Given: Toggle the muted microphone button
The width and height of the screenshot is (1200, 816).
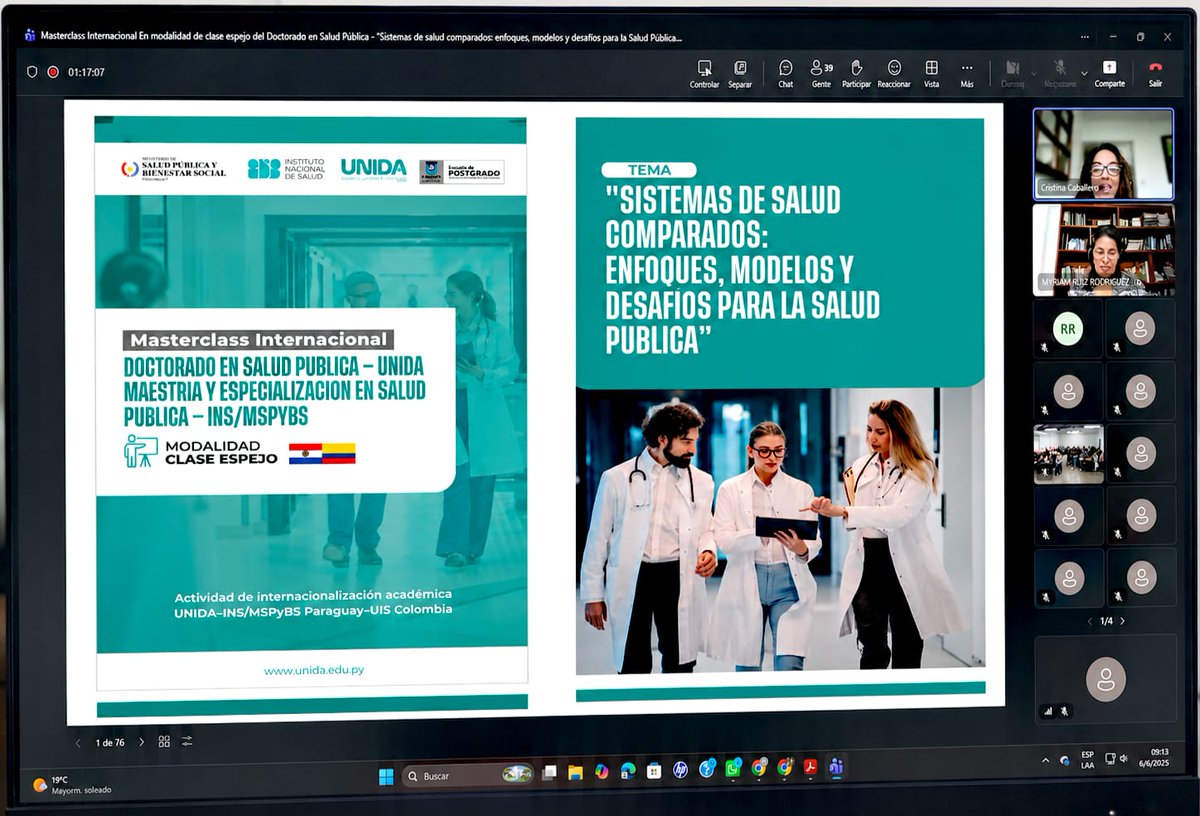Looking at the screenshot, I should coord(1060,73).
